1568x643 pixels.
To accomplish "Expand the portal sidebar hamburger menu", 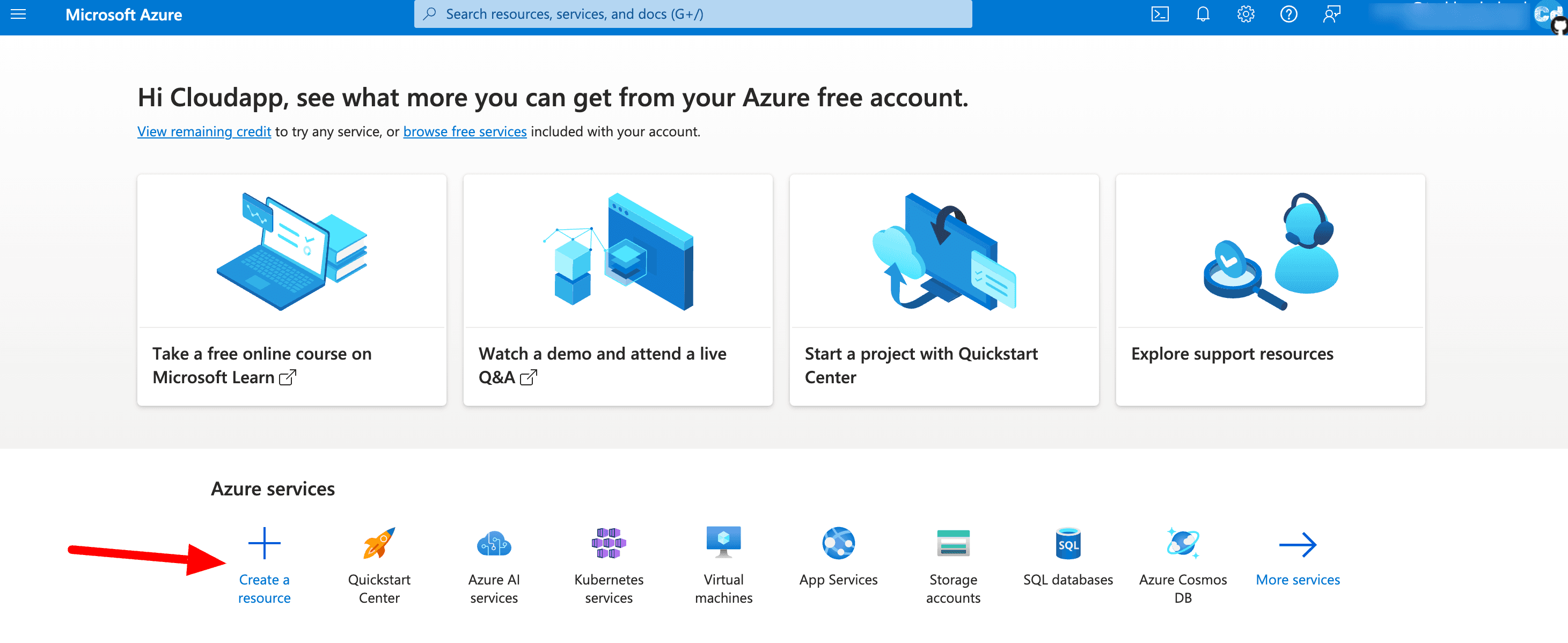I will [18, 14].
